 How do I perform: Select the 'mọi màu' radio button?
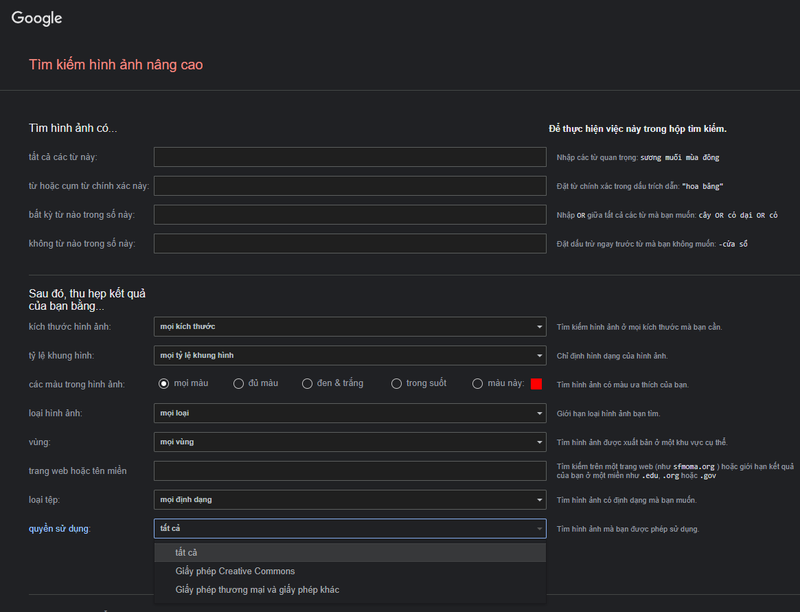tap(164, 384)
